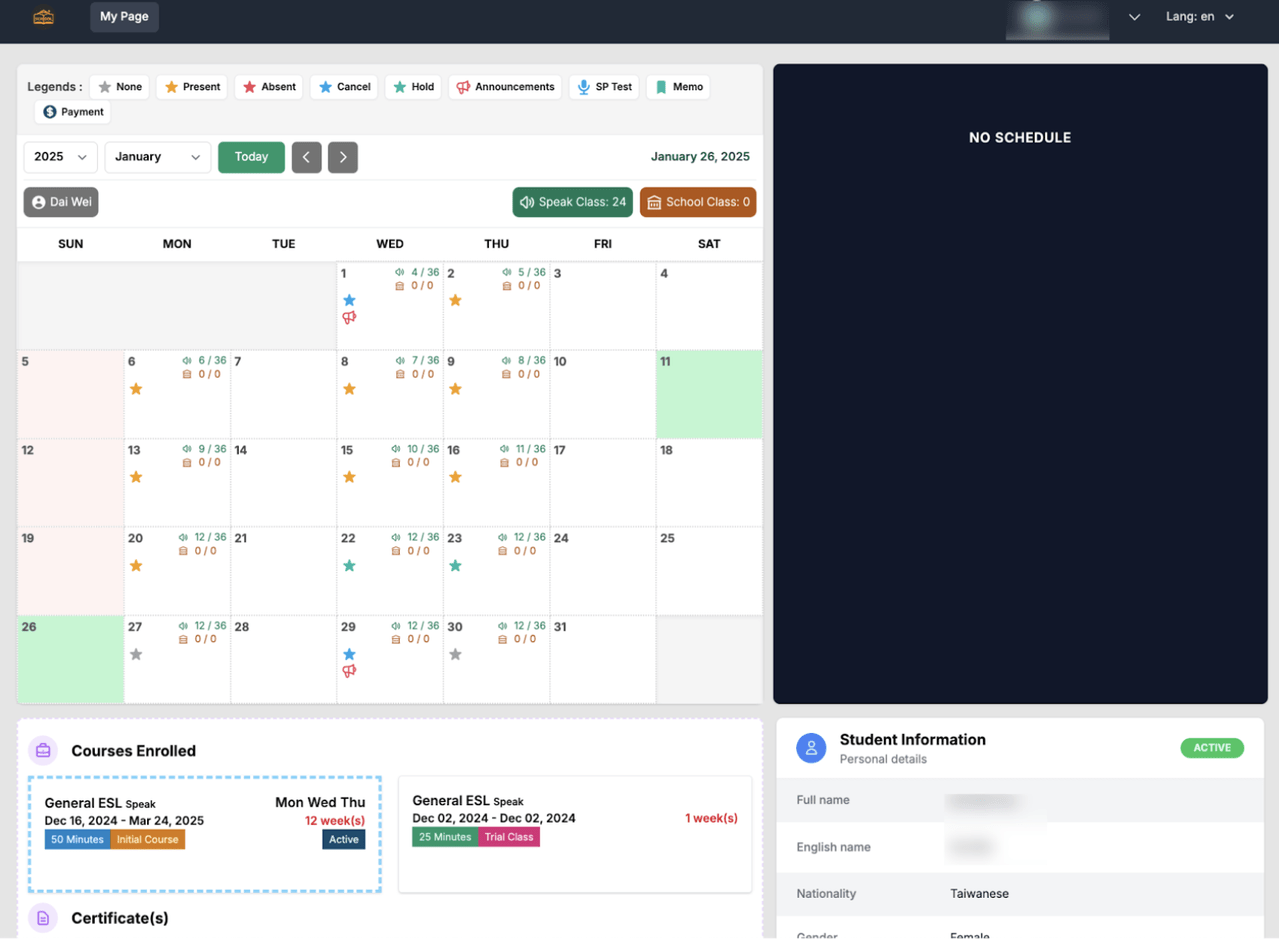Click the present star on January 13
The width and height of the screenshot is (1279, 939).
(x=136, y=477)
